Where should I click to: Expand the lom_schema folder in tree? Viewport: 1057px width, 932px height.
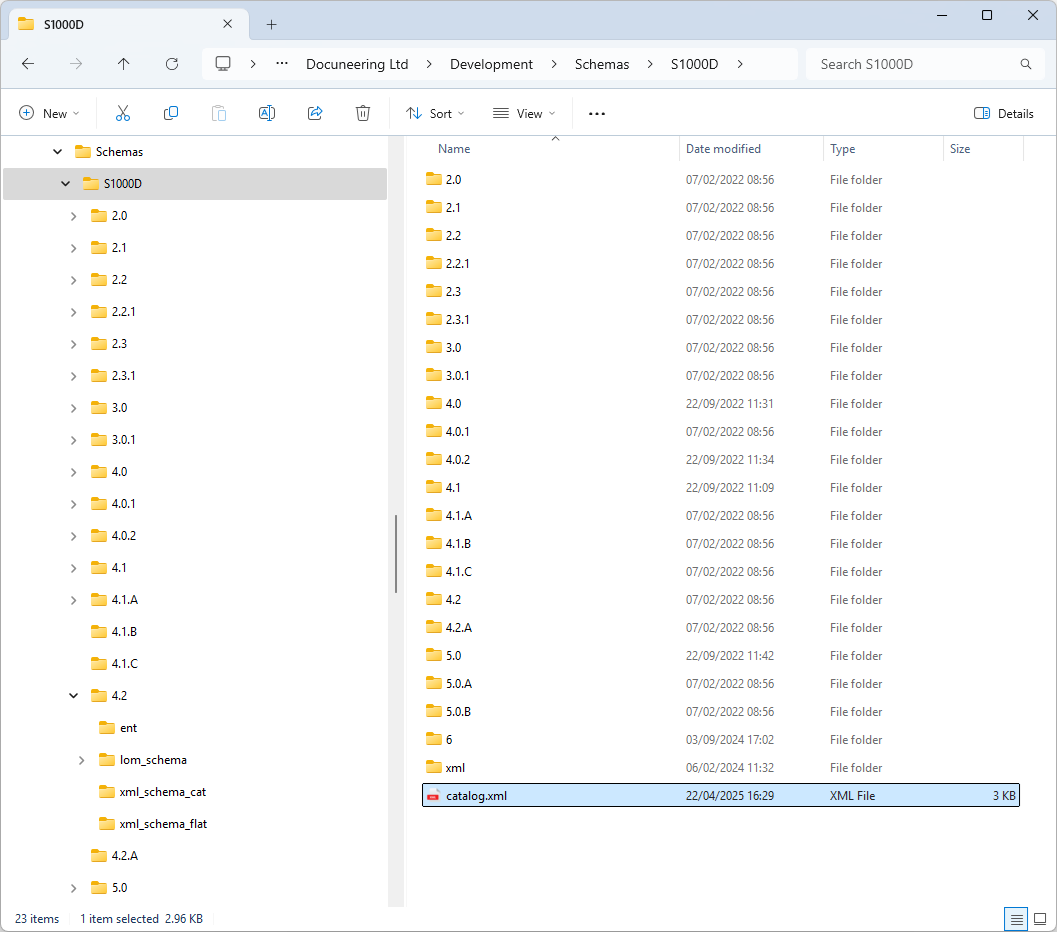pyautogui.click(x=82, y=760)
